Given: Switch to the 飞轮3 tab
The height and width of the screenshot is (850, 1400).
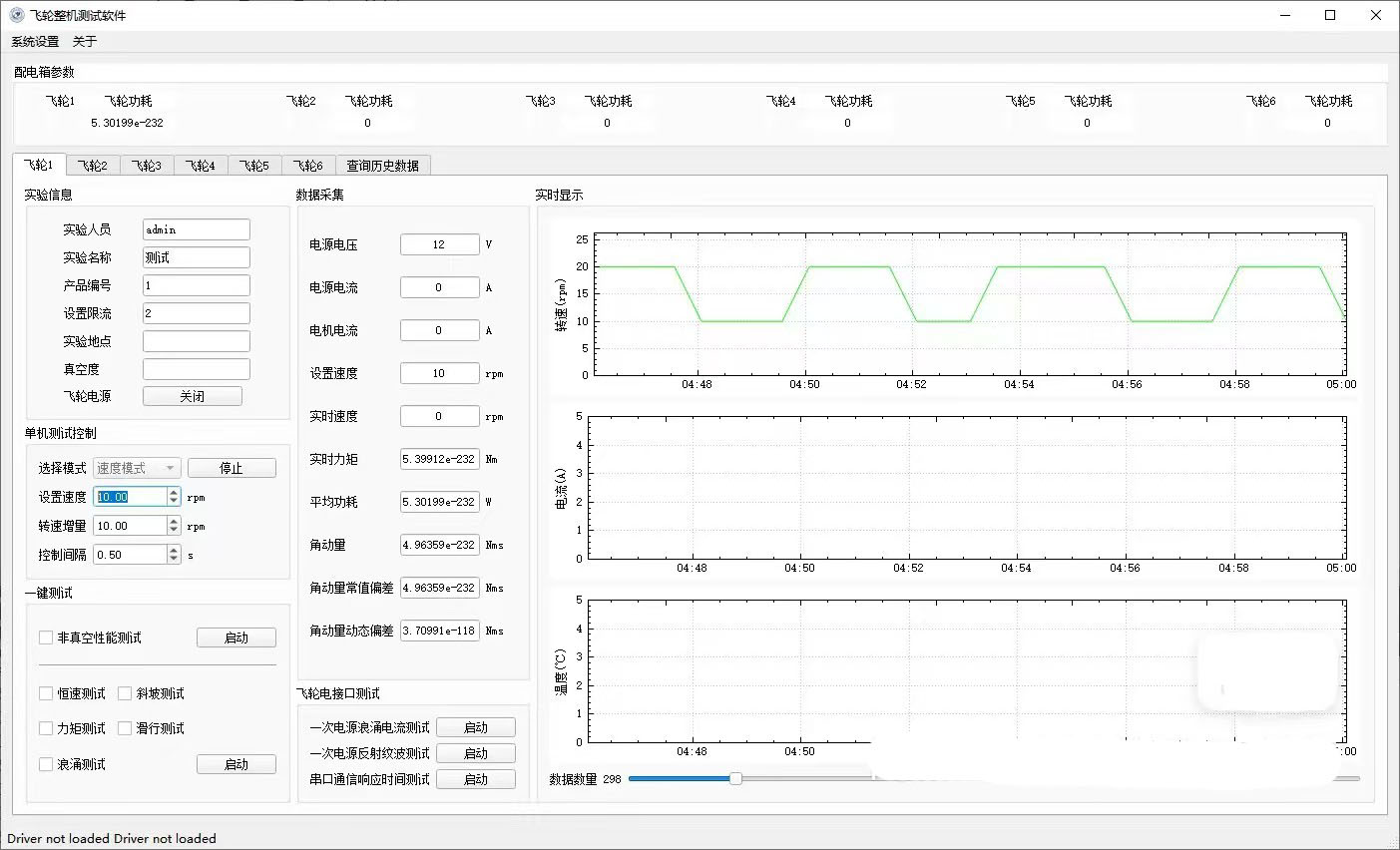Looking at the screenshot, I should 147,166.
